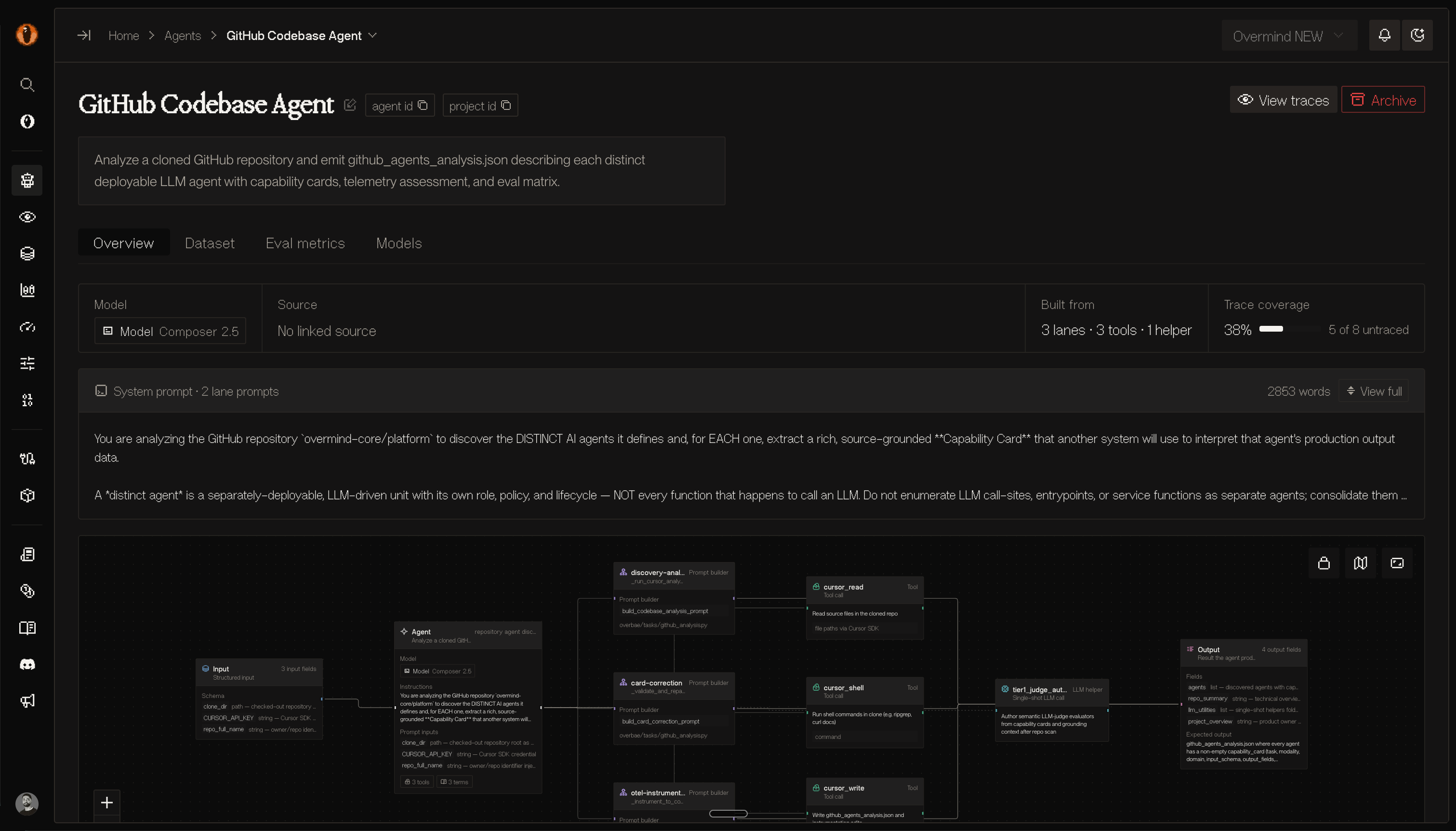
Task: Open the binary digits icon in sidebar
Action: point(27,400)
